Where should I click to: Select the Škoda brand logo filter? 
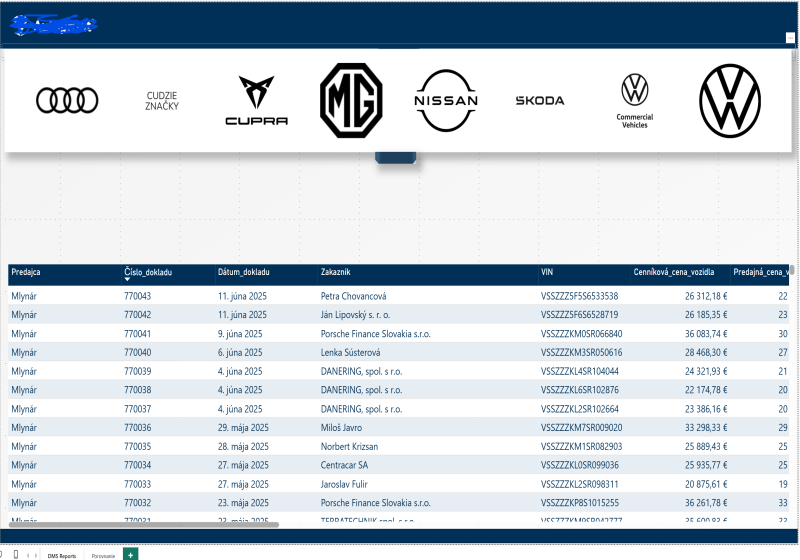click(540, 100)
